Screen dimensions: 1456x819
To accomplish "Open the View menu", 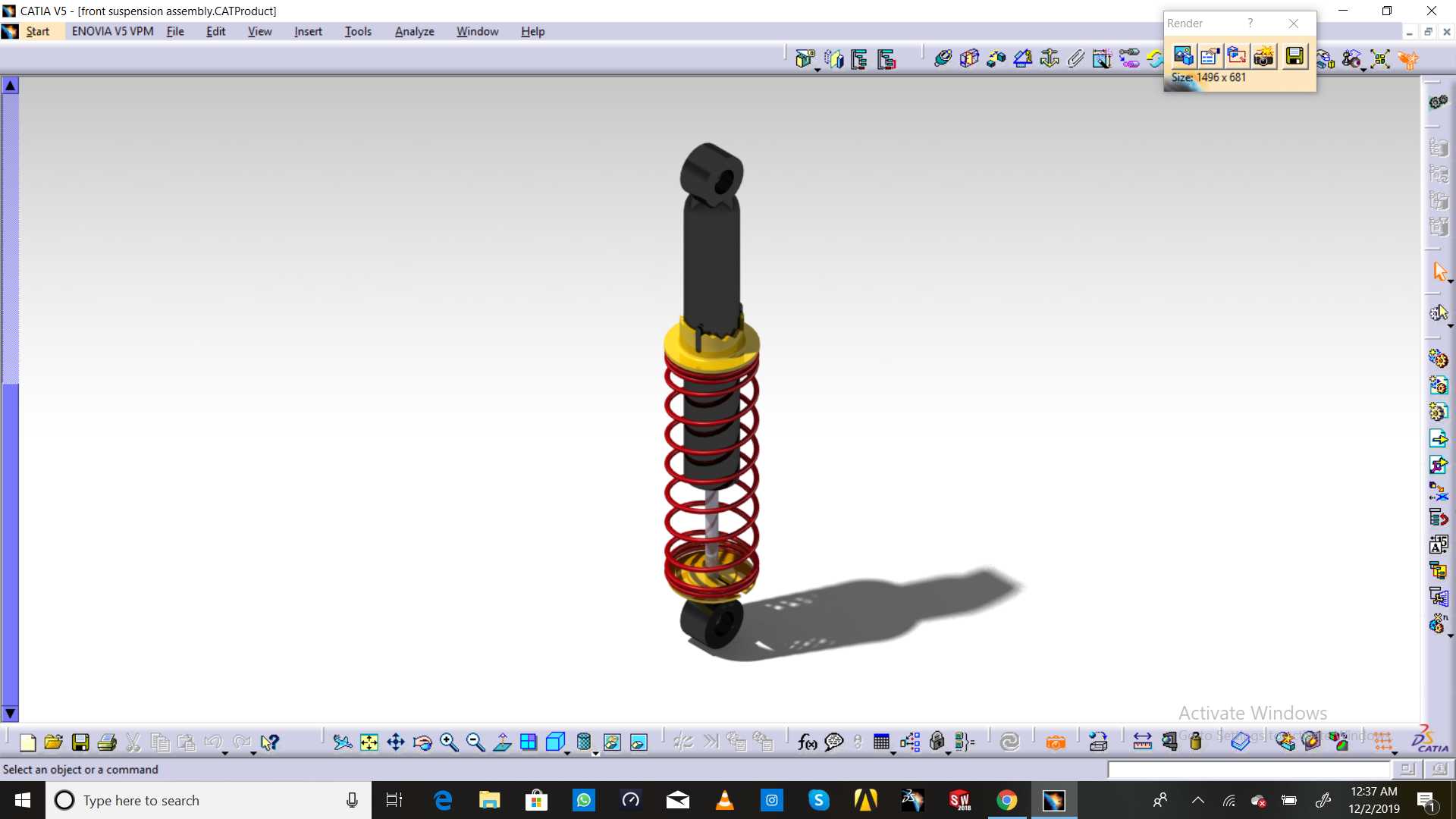I will [259, 31].
